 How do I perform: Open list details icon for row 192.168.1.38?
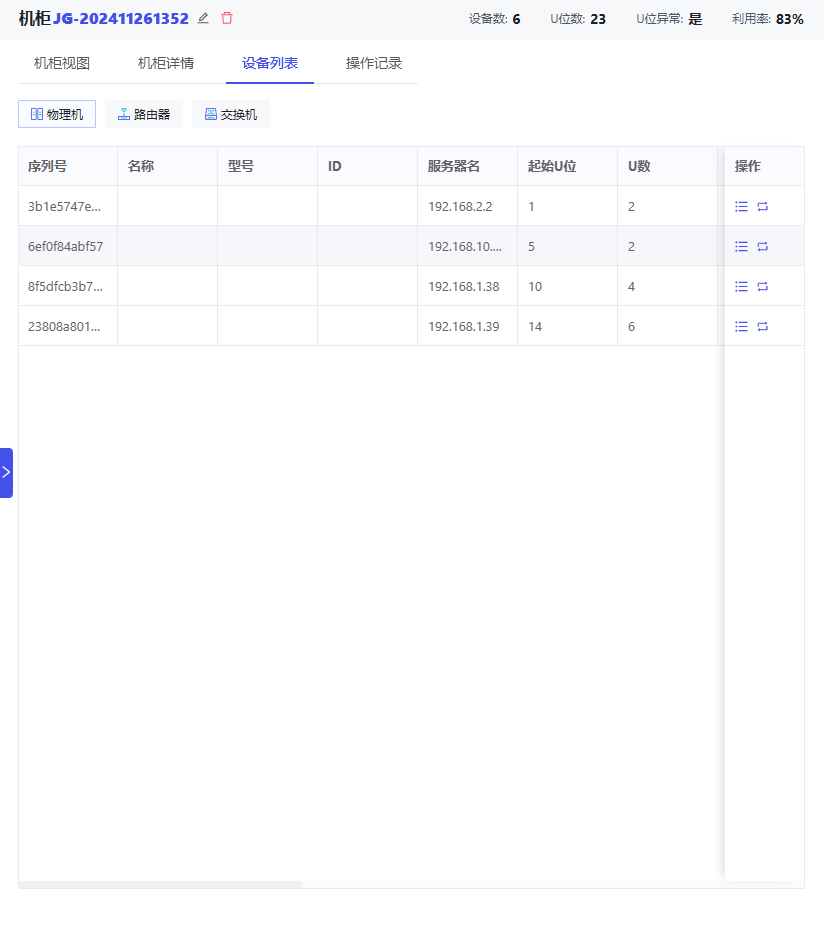tap(741, 286)
